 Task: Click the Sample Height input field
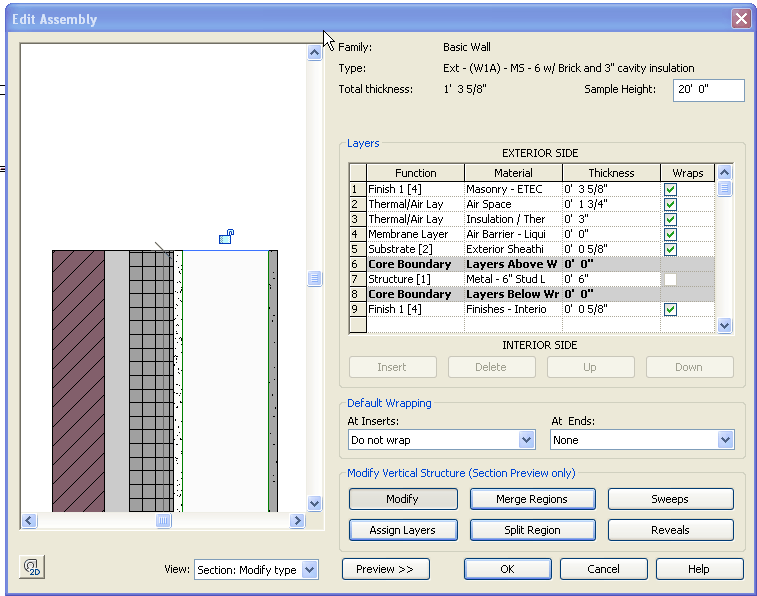pyautogui.click(x=708, y=90)
